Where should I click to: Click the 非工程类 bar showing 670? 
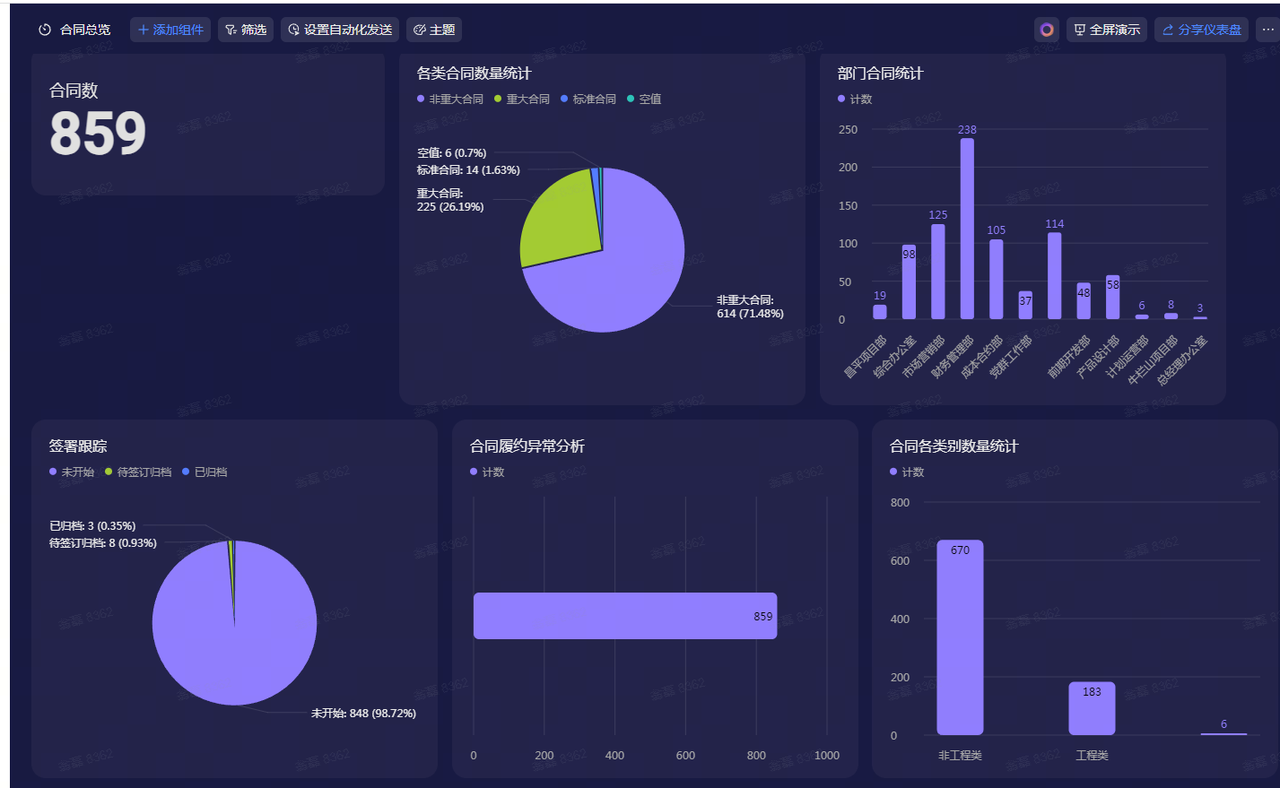coord(960,640)
